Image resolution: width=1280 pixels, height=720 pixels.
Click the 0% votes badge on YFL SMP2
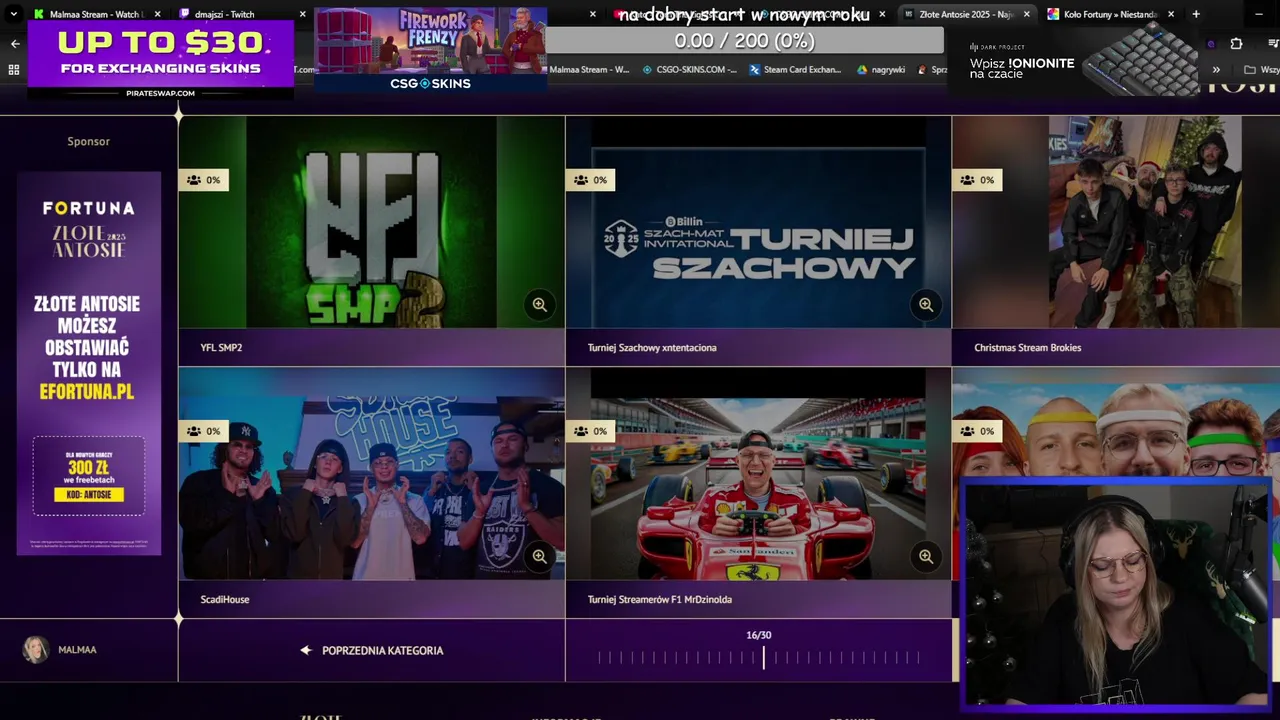coord(204,180)
